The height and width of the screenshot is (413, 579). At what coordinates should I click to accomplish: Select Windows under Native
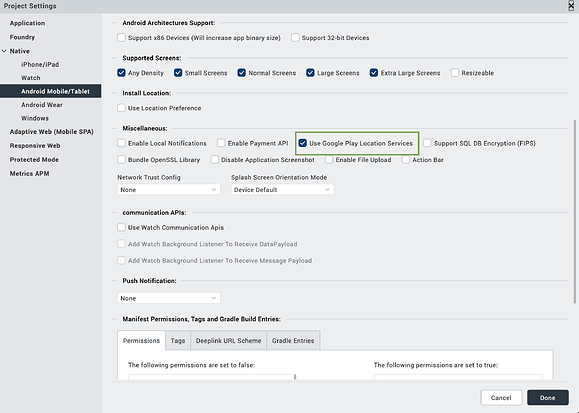pyautogui.click(x=35, y=118)
